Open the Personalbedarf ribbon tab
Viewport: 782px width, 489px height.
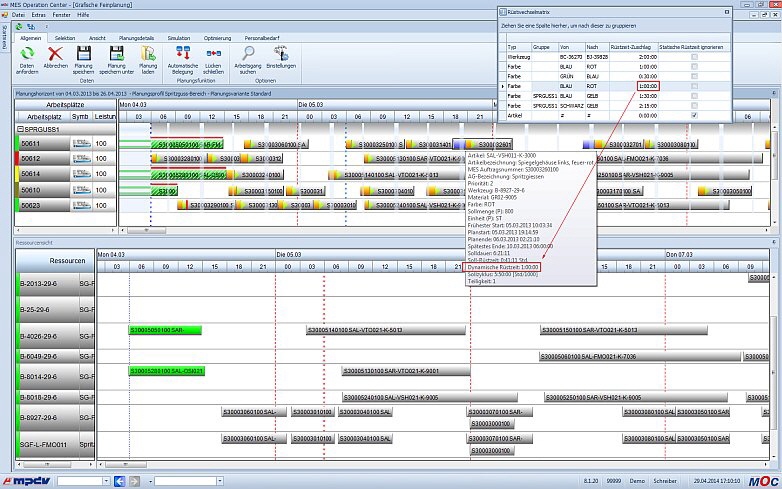pos(262,38)
